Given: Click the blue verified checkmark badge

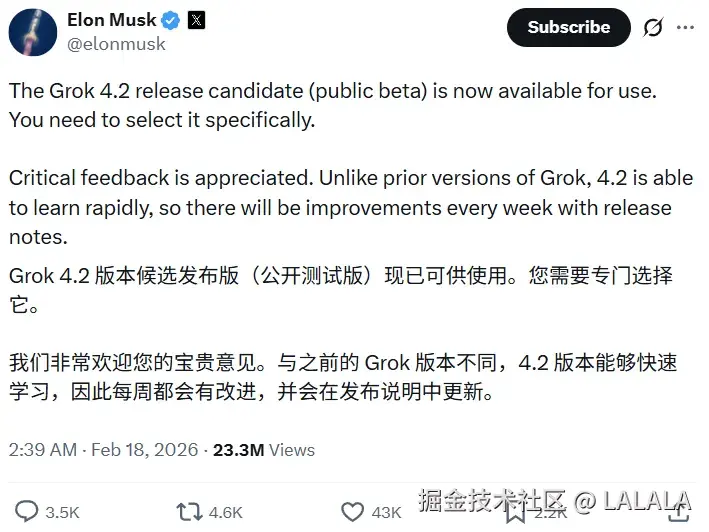Looking at the screenshot, I should (x=171, y=20).
